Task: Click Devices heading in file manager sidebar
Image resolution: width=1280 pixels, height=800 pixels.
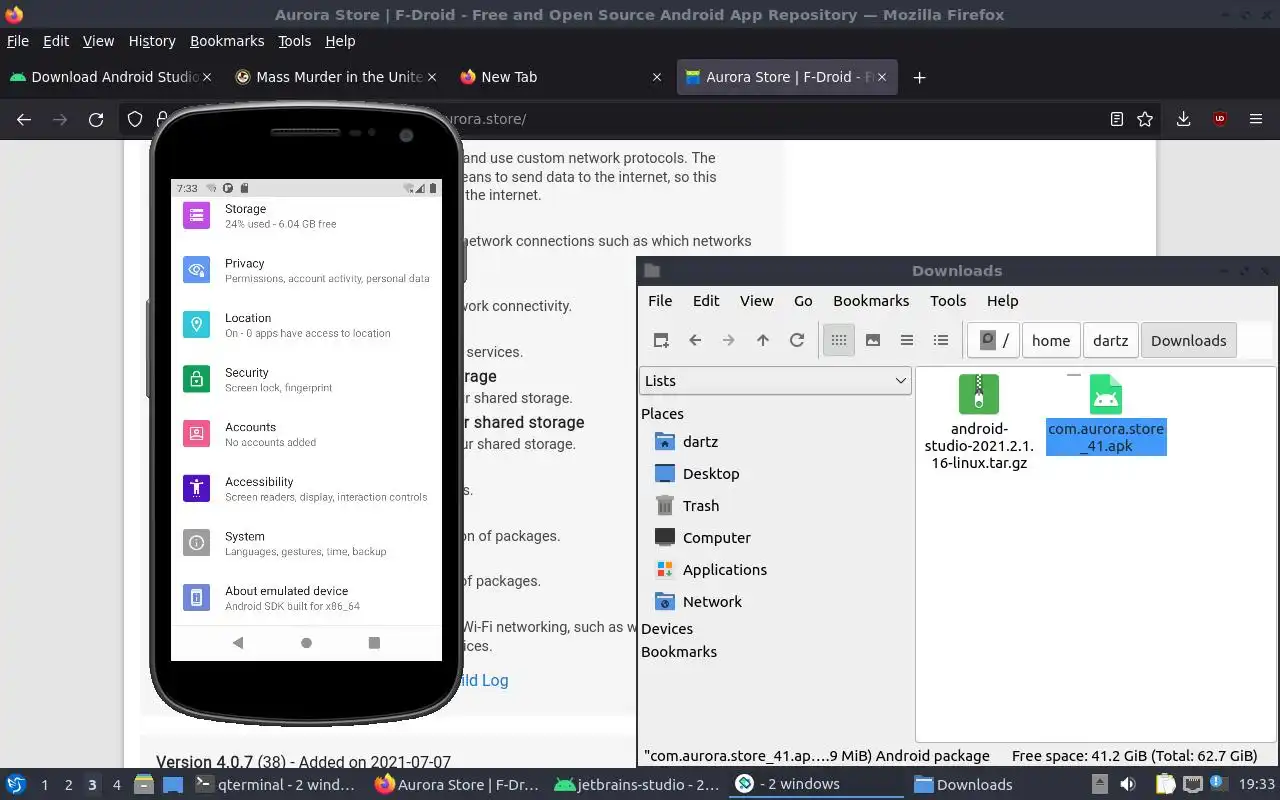Action: pyautogui.click(x=667, y=629)
